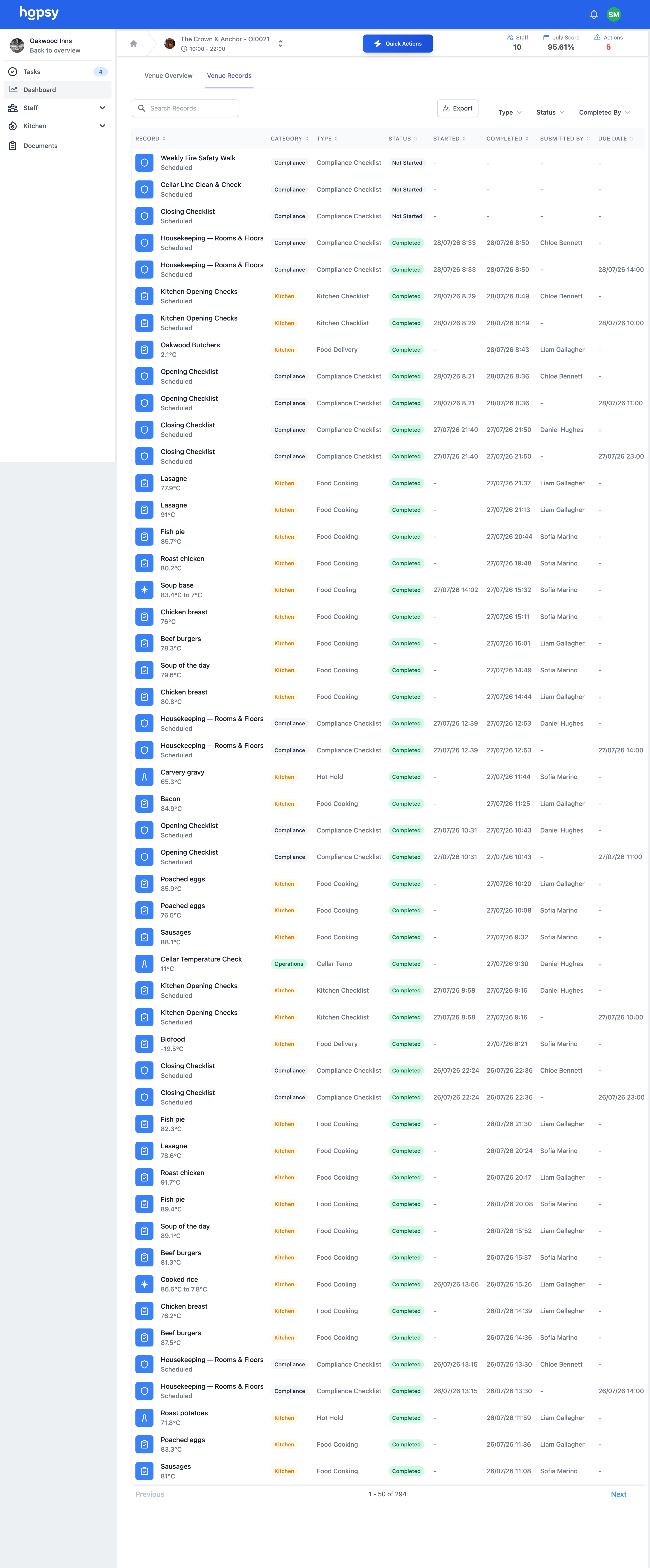Click the Tasks checkmark icon in sidebar

[13, 72]
